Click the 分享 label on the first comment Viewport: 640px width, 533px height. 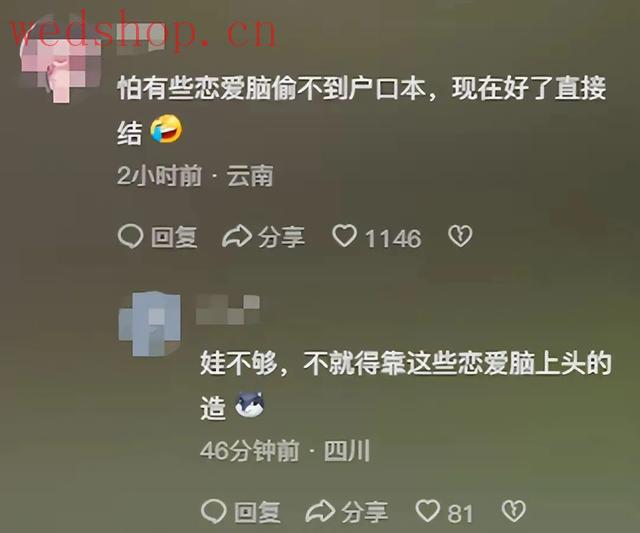(x=281, y=237)
